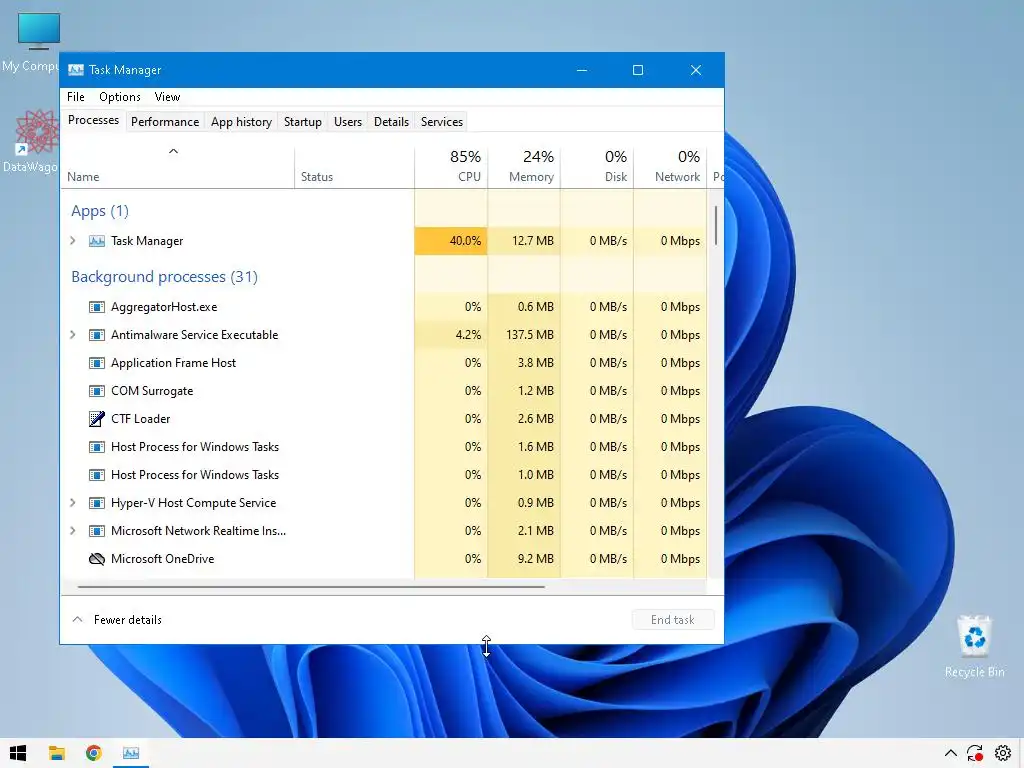Launch Google Chrome from the taskbar
1024x768 pixels.
click(x=93, y=753)
